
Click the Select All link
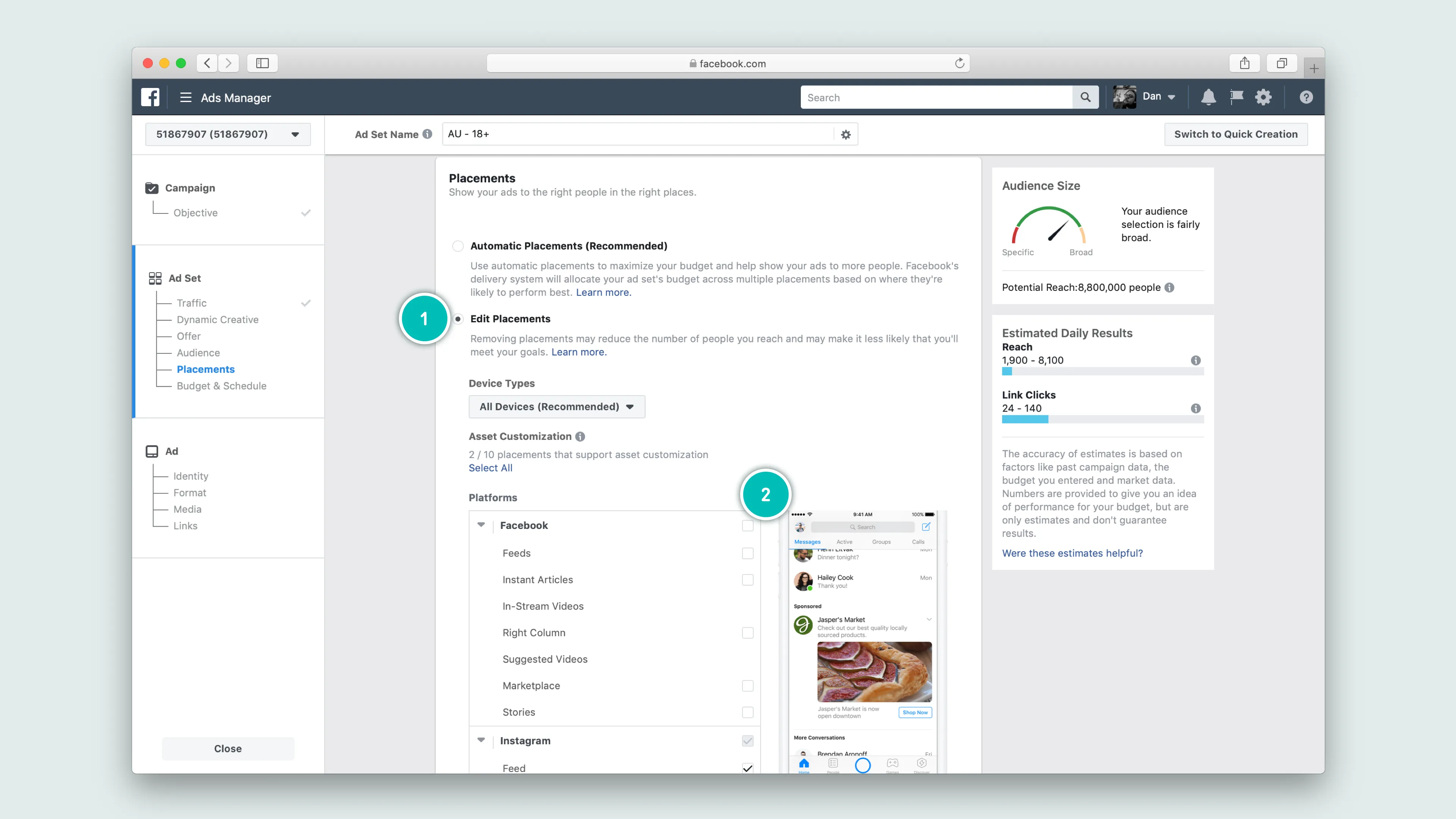coord(490,468)
